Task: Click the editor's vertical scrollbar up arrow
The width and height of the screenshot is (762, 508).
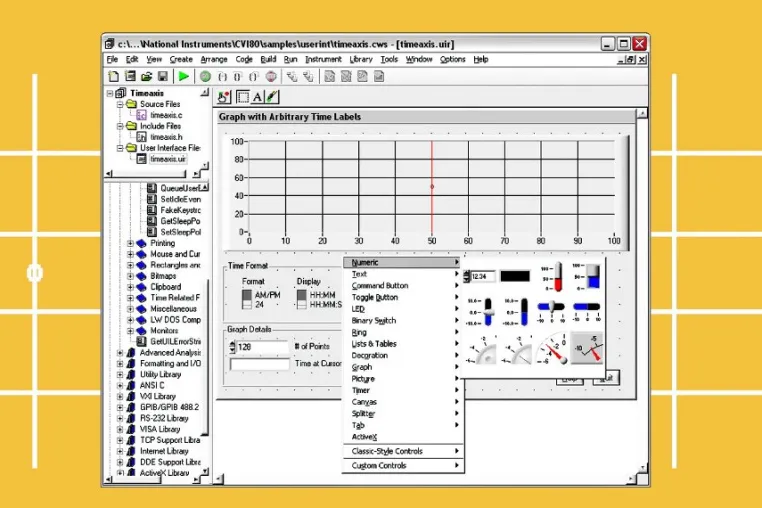Action: point(642,113)
